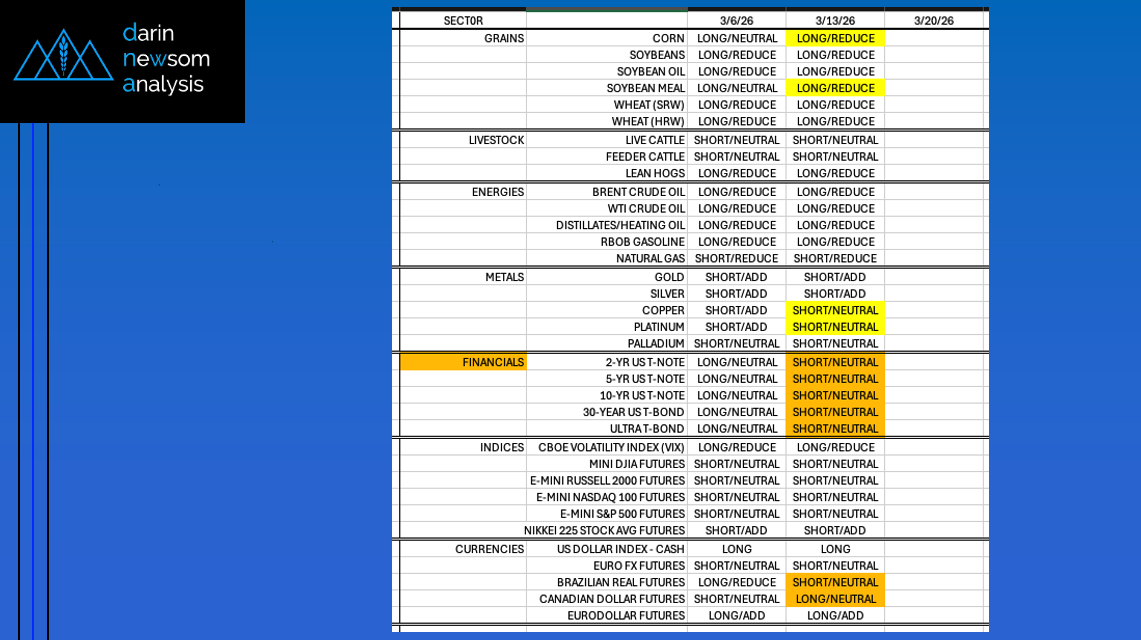Click the 'darin newsom analysis' logo text
Image resolution: width=1141 pixels, height=640 pixels.
coord(166,59)
